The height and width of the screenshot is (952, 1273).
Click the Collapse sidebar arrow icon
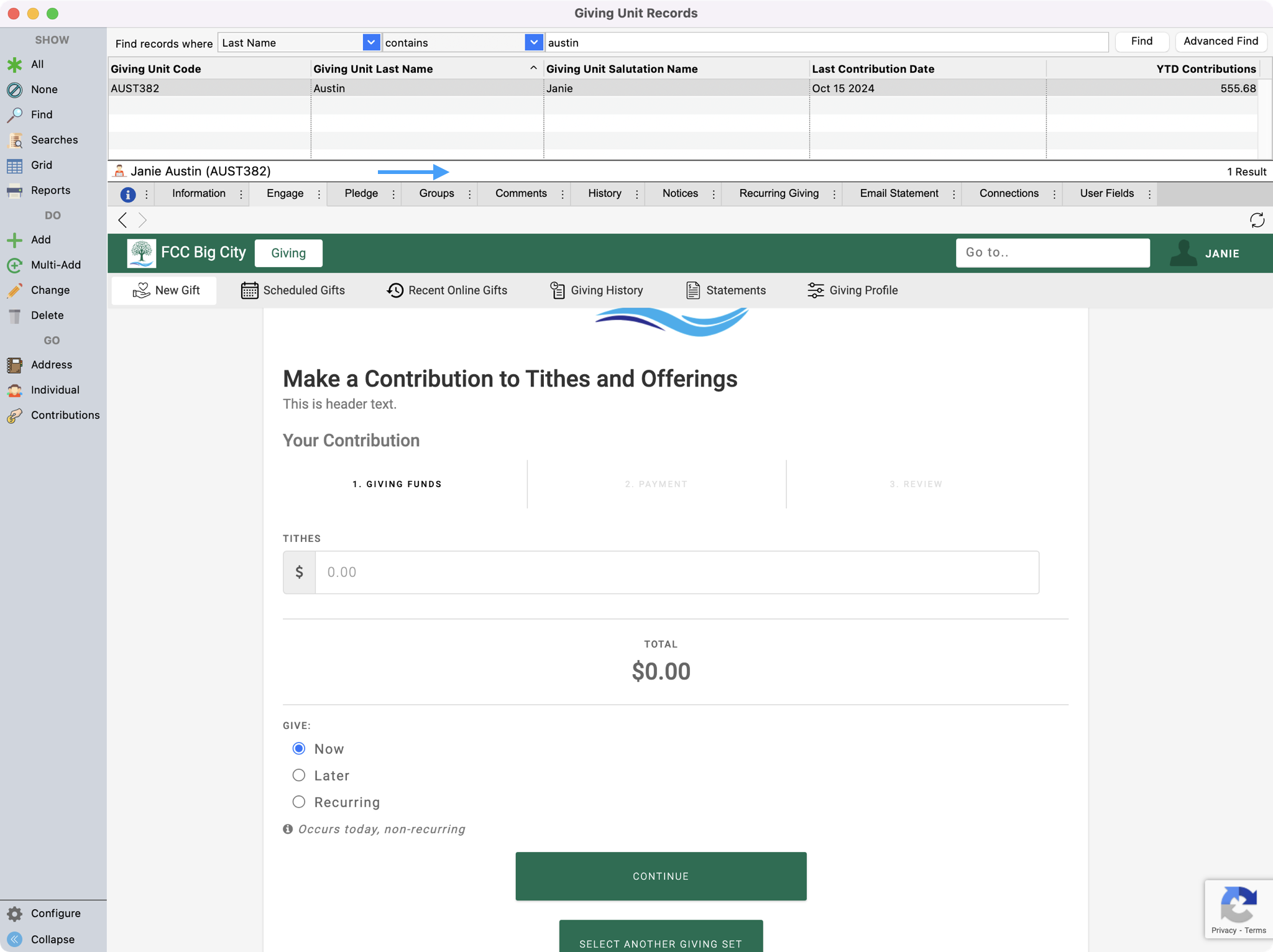[x=15, y=939]
